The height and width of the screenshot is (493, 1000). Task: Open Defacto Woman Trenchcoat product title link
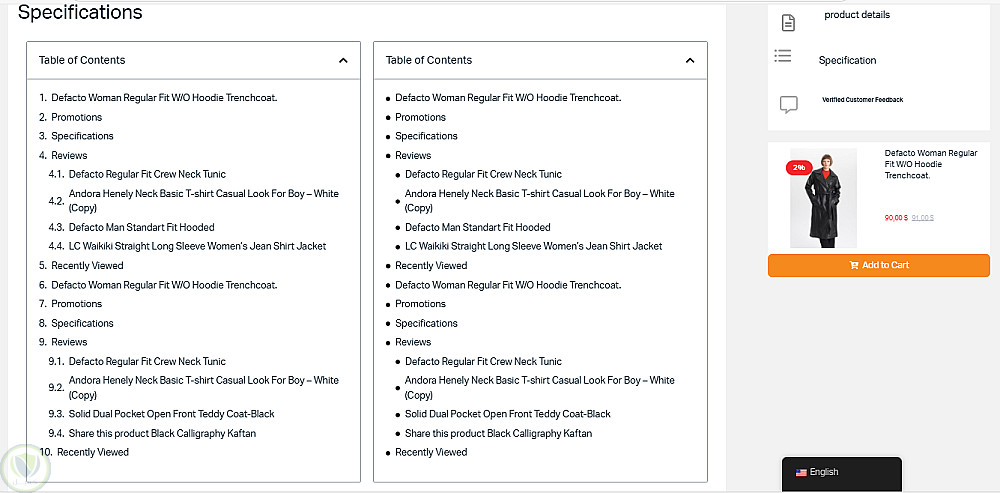(930, 164)
